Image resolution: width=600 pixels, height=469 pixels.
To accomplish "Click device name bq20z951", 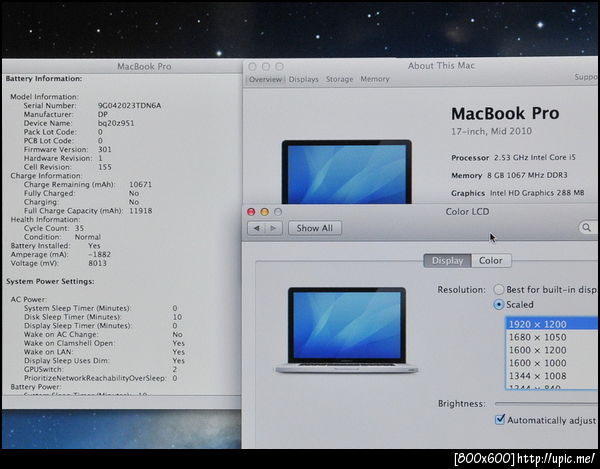I will (116, 124).
